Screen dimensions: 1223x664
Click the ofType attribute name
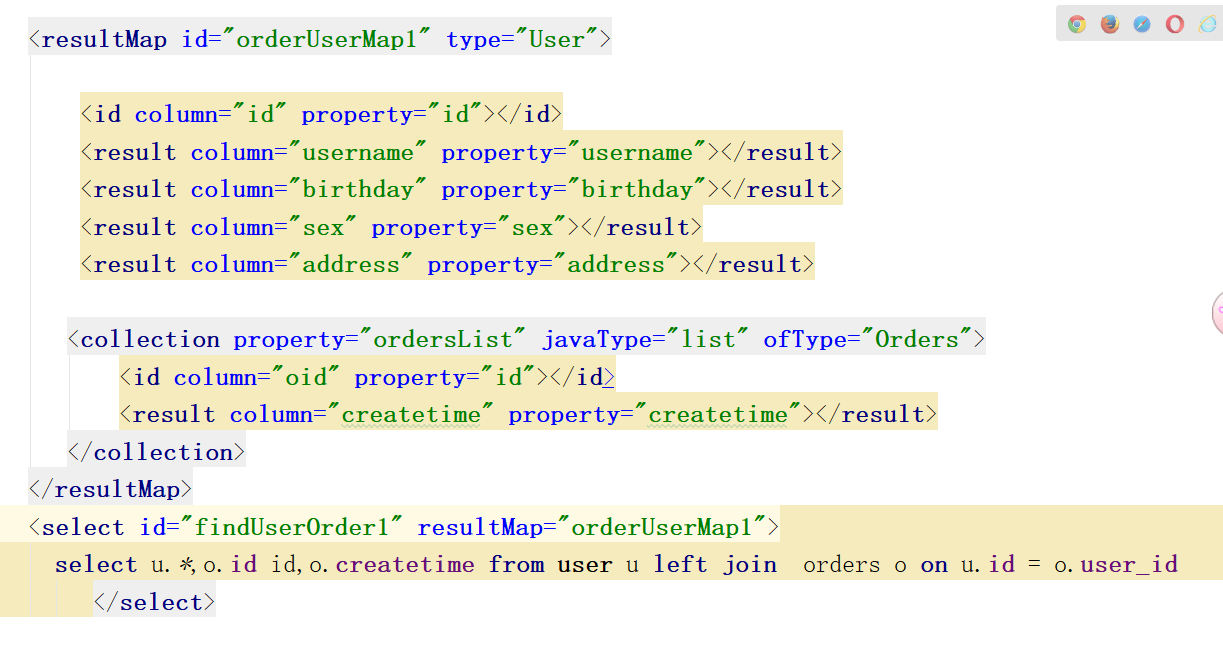[805, 340]
